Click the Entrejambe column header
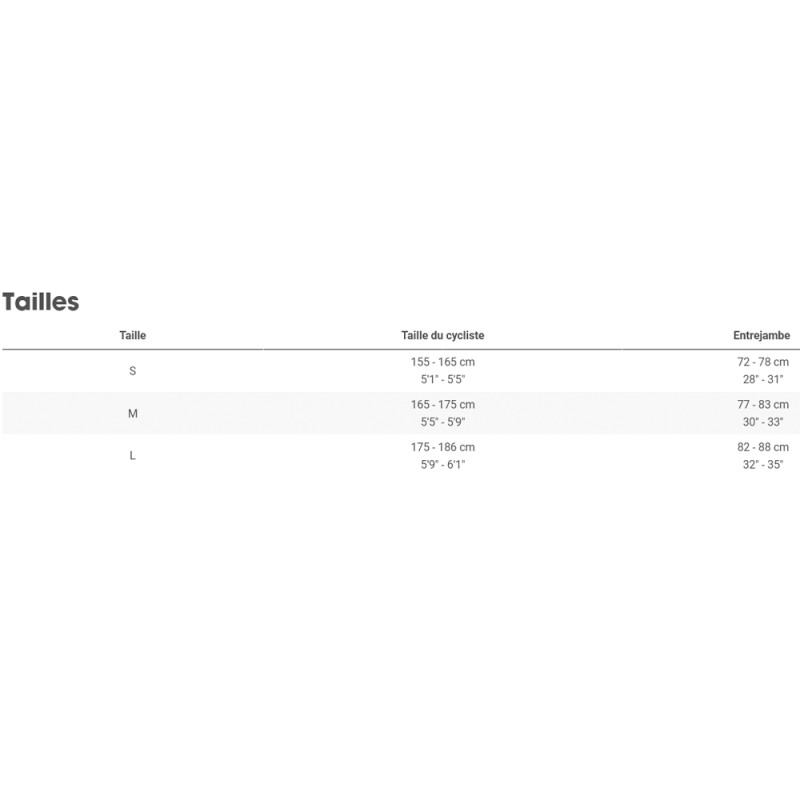The height and width of the screenshot is (800, 800). tap(761, 336)
